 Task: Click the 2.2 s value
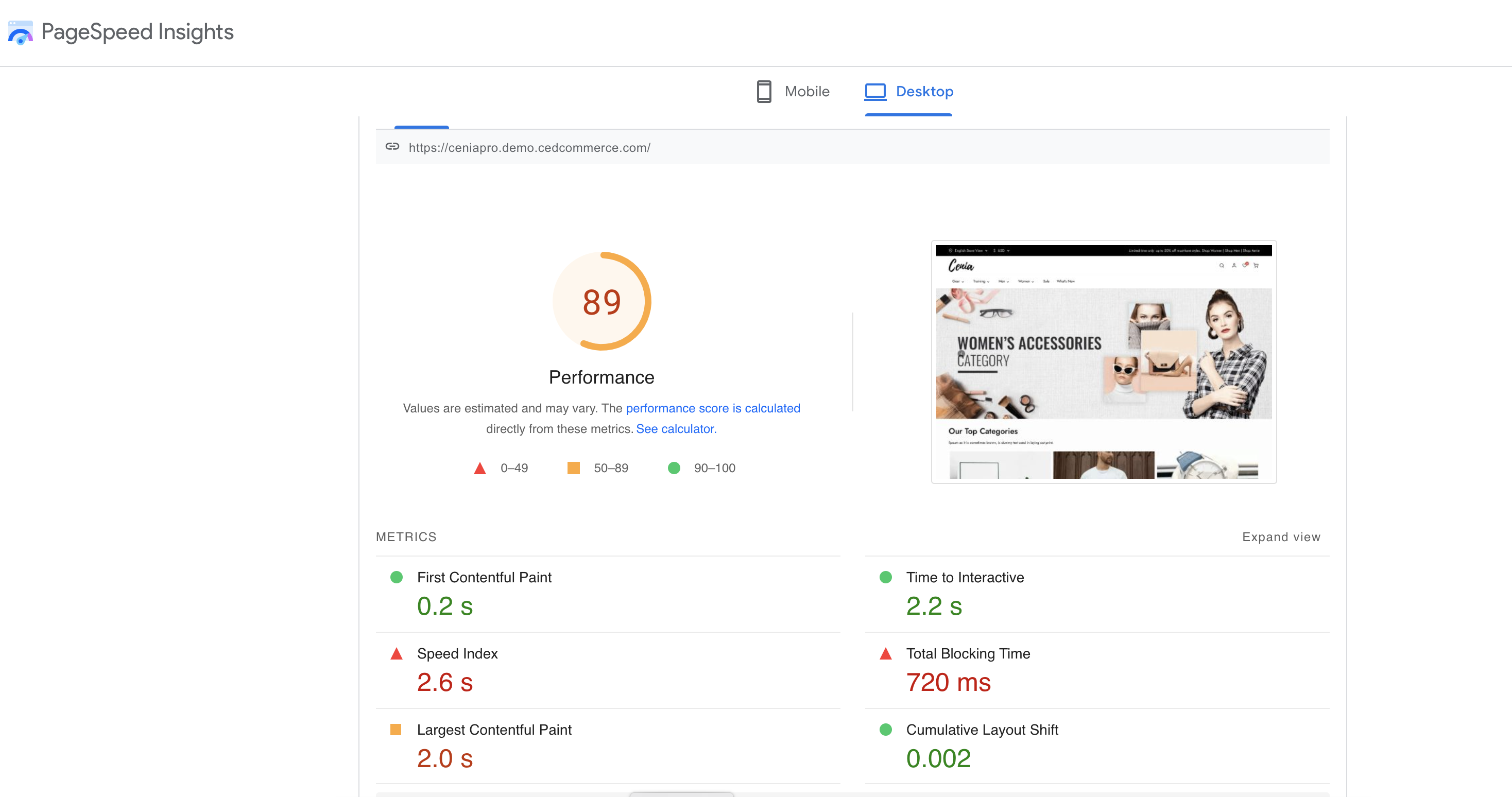click(934, 607)
